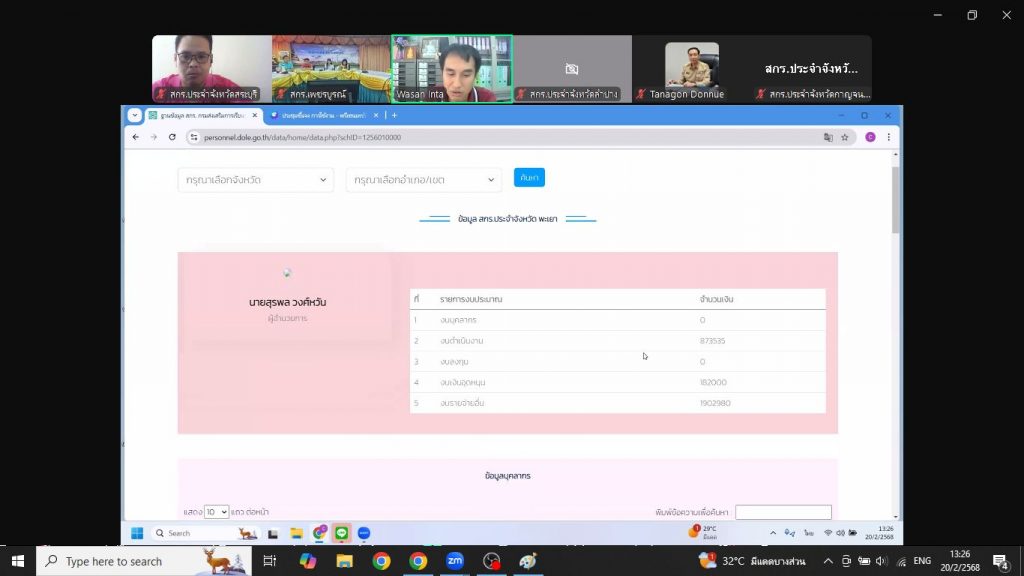Open Task View on the taskbar

click(270, 561)
